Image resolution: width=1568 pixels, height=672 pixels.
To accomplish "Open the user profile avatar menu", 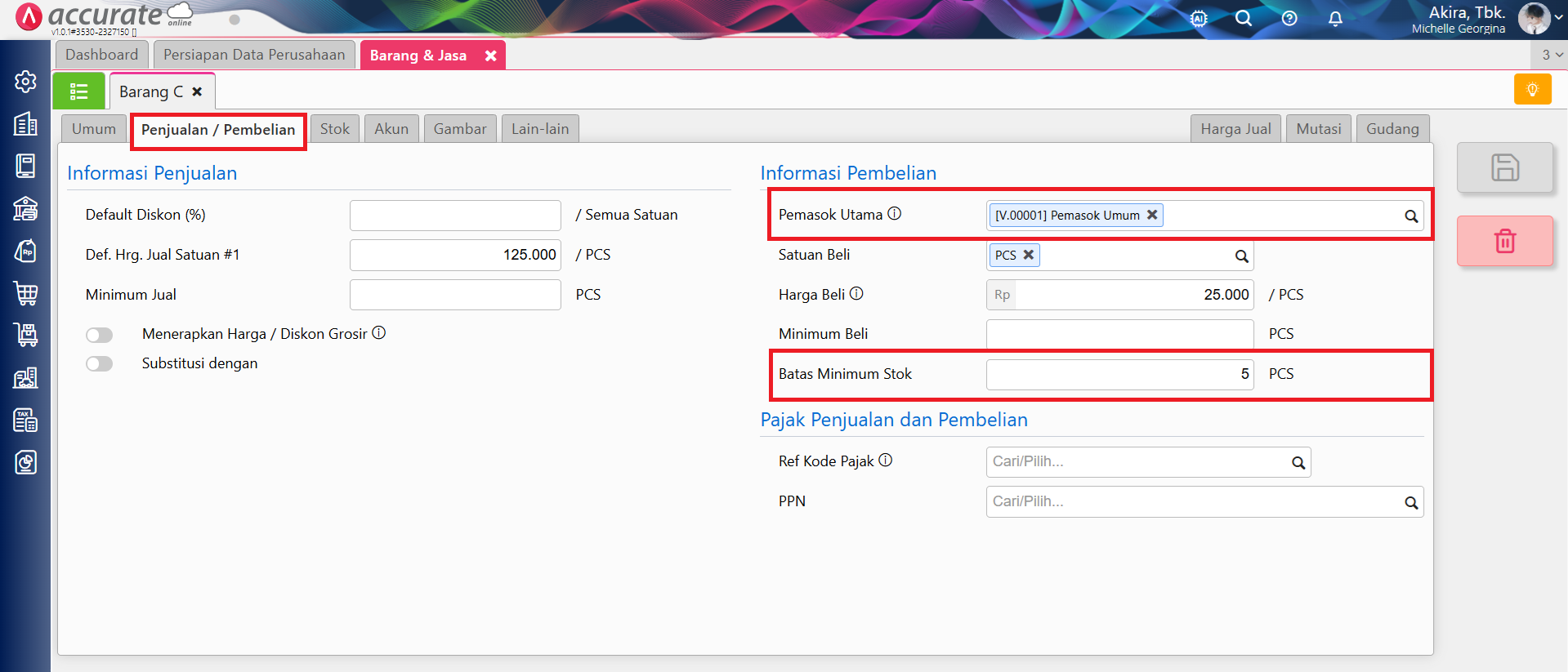I will coord(1534,19).
